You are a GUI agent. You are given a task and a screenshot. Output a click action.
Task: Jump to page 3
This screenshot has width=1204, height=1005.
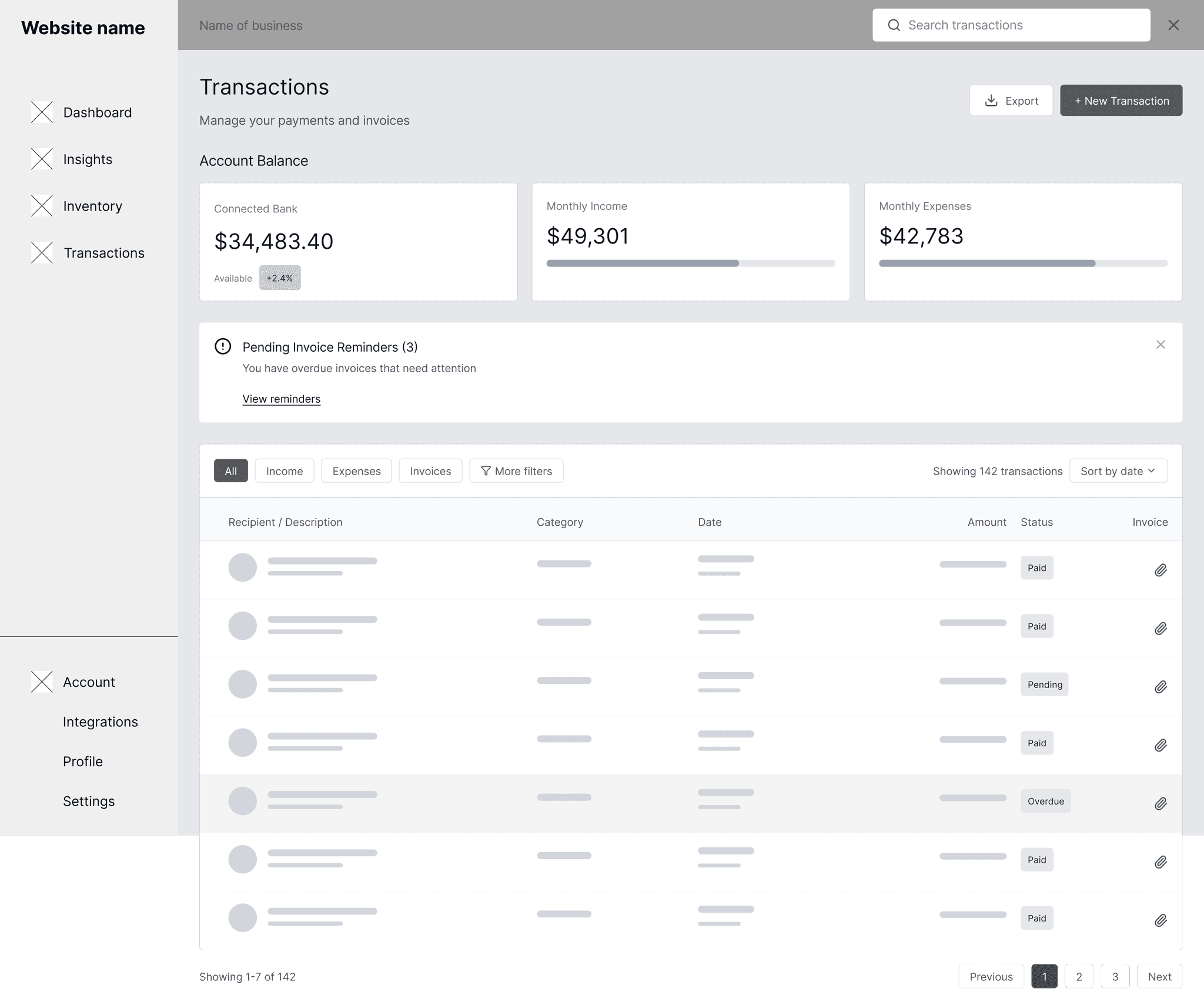pyautogui.click(x=1115, y=977)
